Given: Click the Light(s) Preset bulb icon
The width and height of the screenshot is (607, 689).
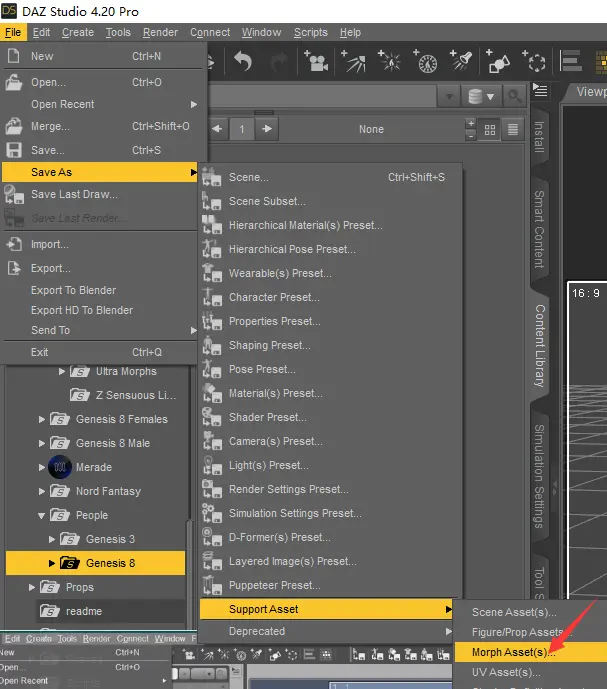Looking at the screenshot, I should tap(211, 465).
